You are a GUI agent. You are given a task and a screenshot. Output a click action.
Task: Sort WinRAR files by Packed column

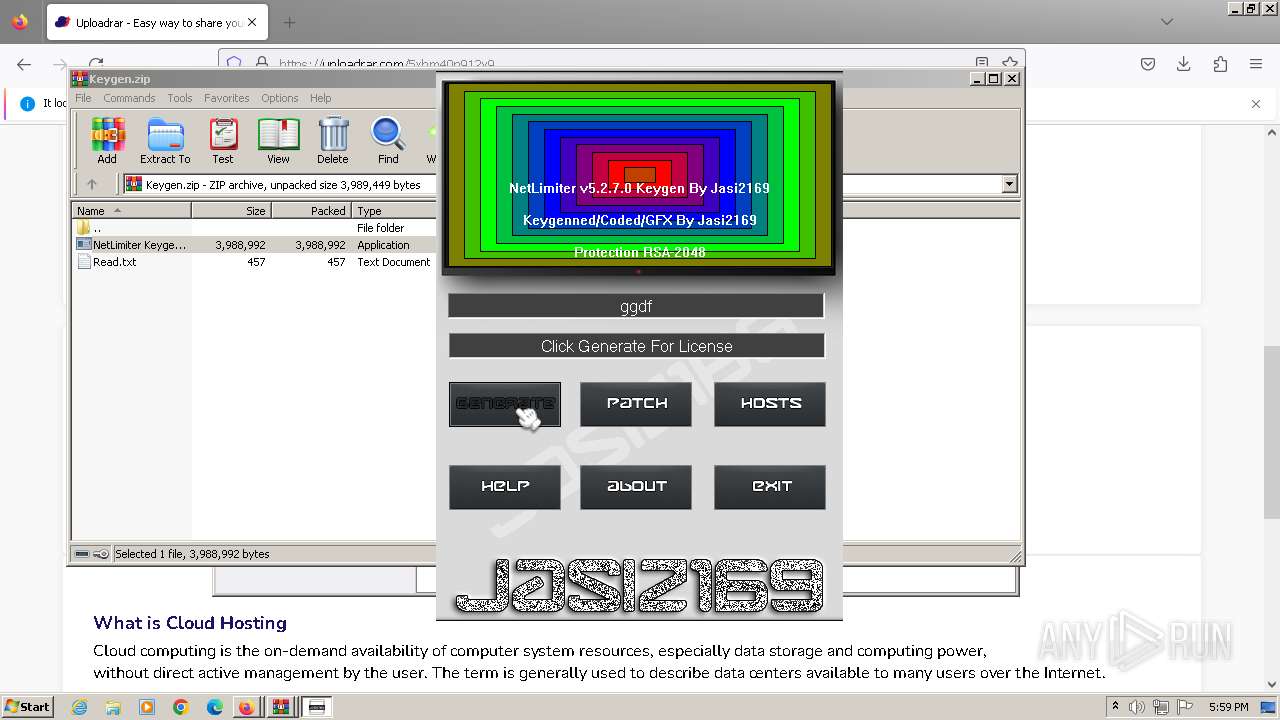point(311,211)
